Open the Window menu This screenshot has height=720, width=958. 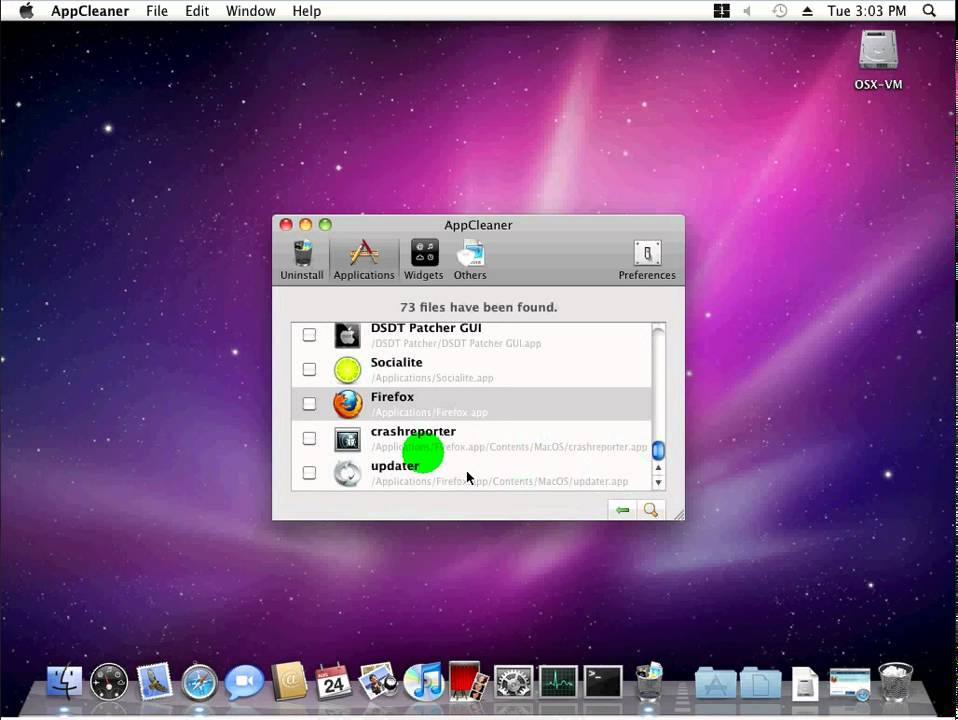pyautogui.click(x=250, y=11)
